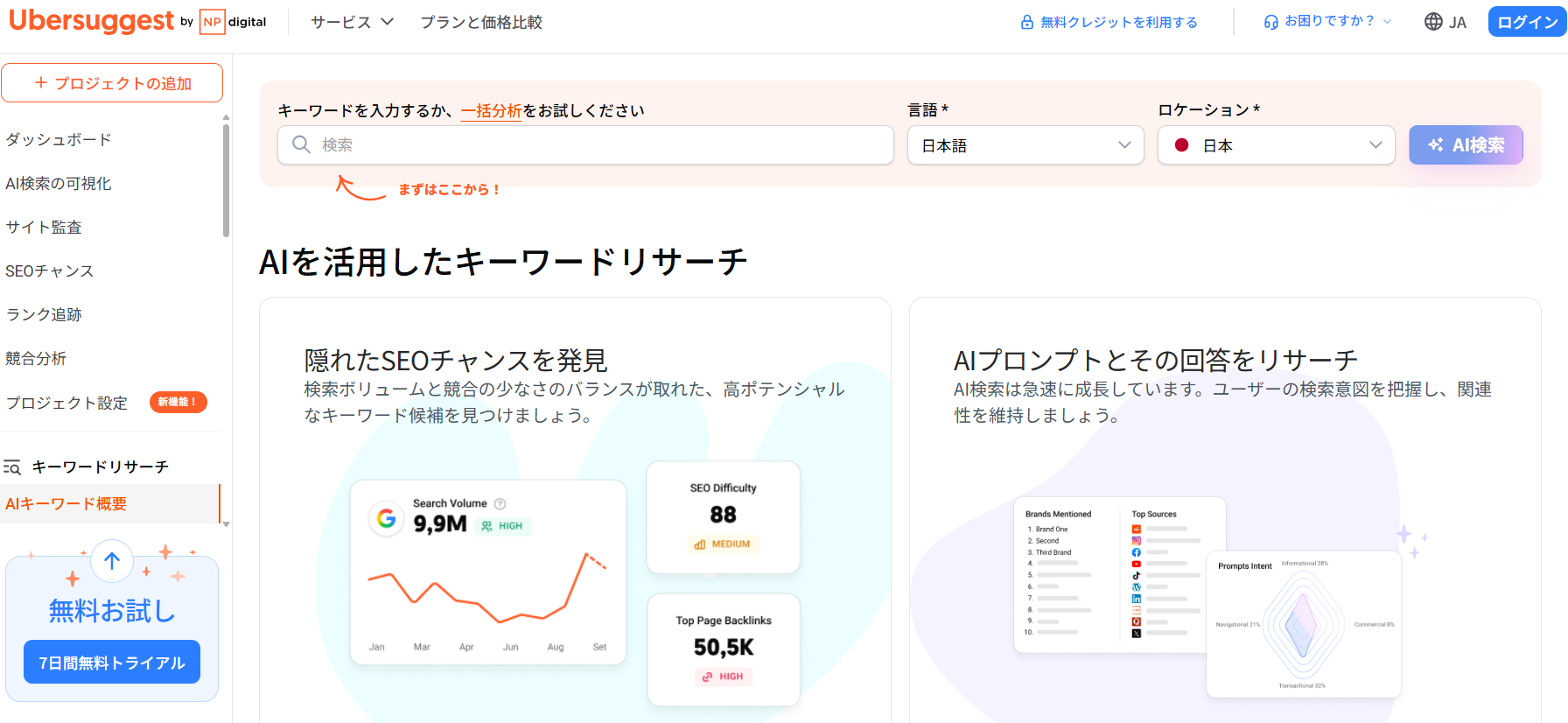
Task: Click the 隠れたSEOチャンスを発見 heading
Action: [456, 360]
